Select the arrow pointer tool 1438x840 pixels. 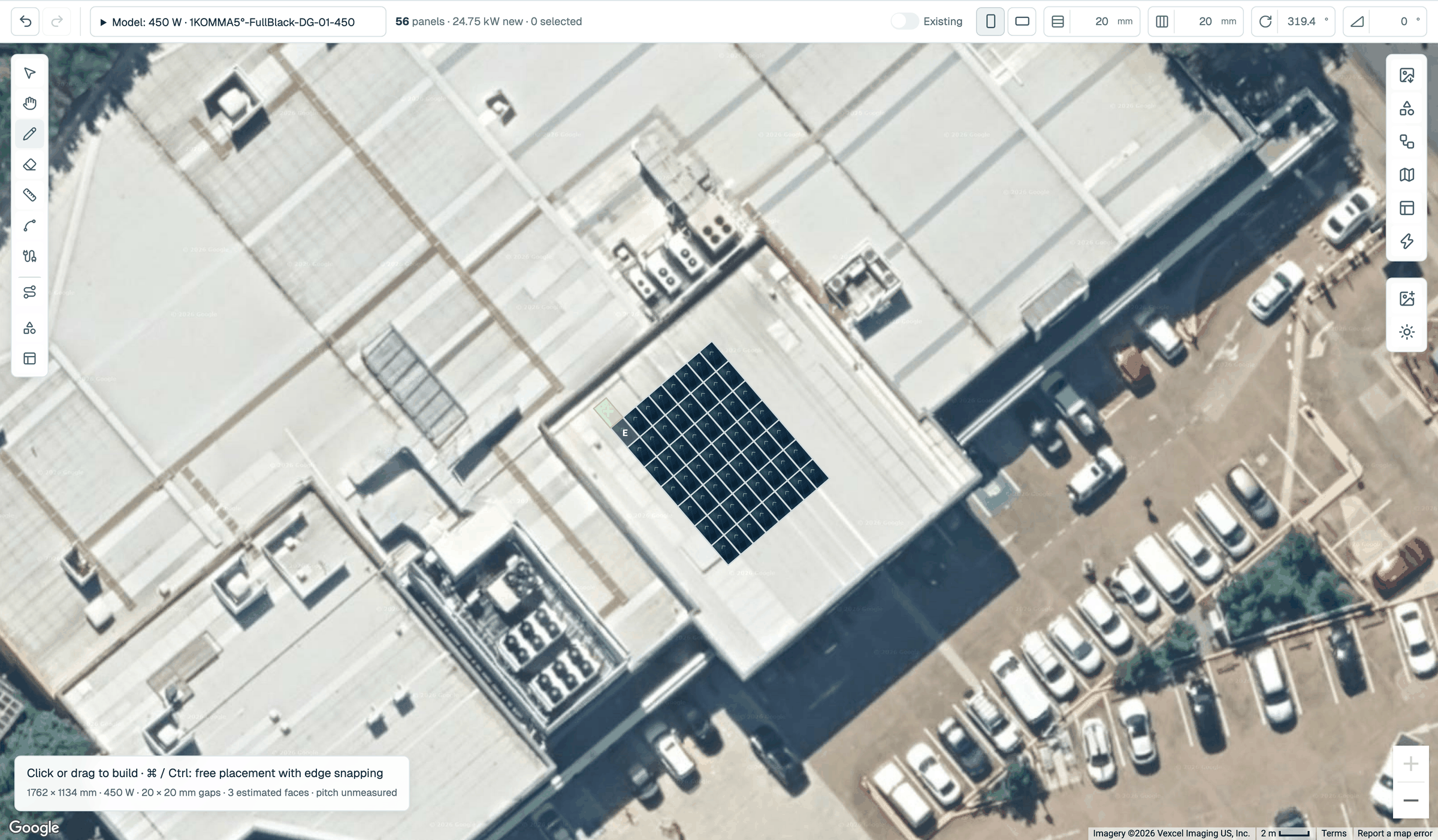point(29,73)
